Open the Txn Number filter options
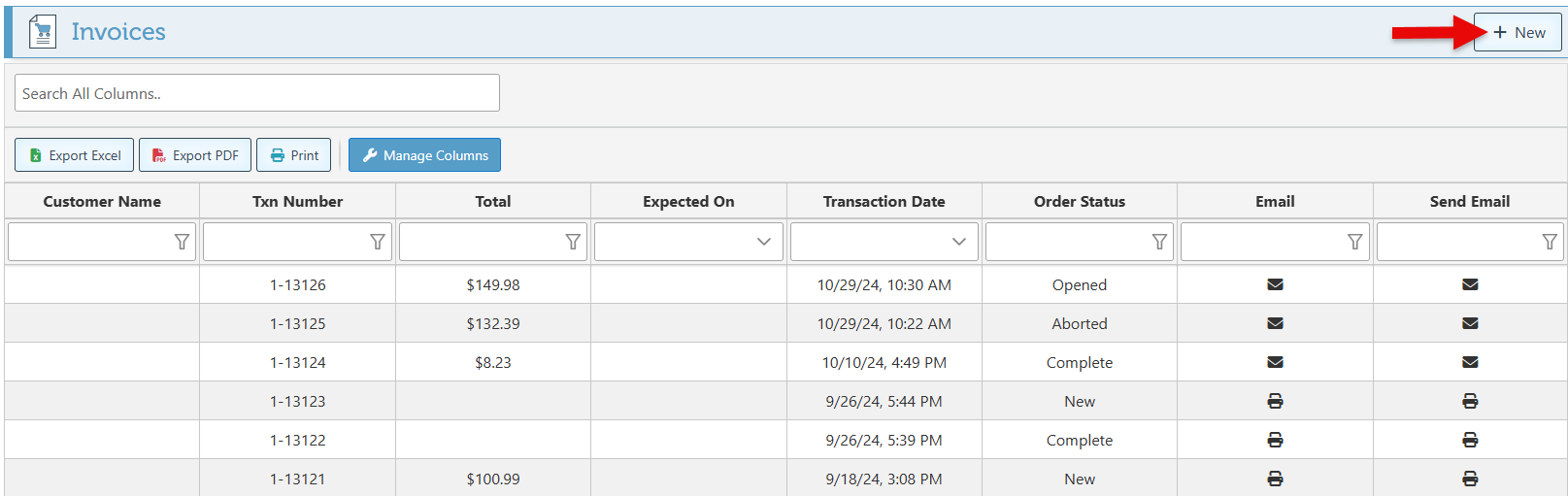Viewport: 1568px width, 496px height. click(x=378, y=242)
